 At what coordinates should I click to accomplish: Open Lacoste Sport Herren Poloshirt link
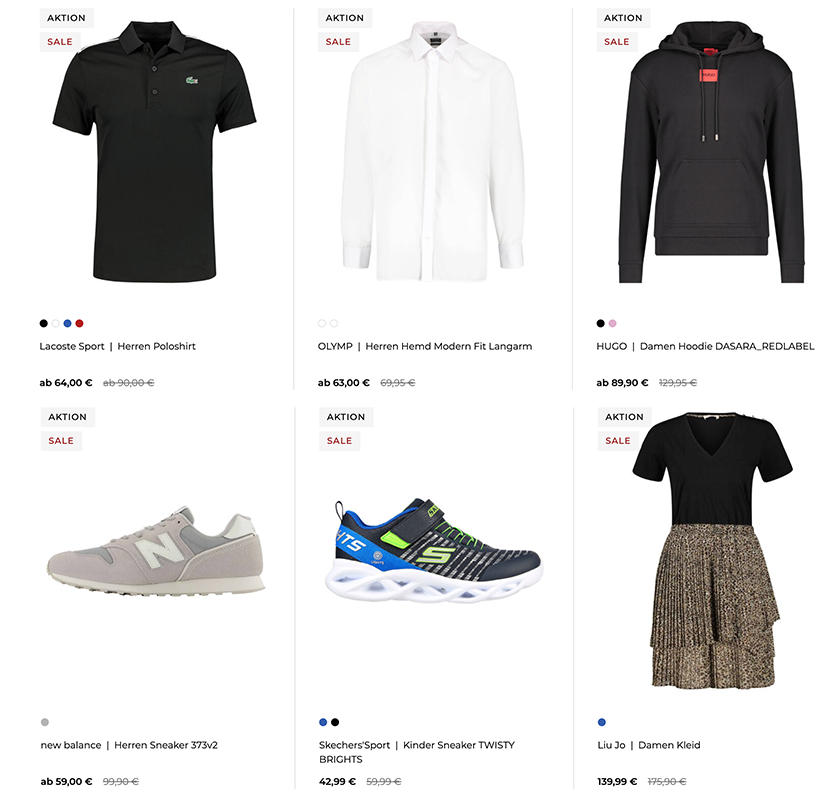tap(117, 347)
